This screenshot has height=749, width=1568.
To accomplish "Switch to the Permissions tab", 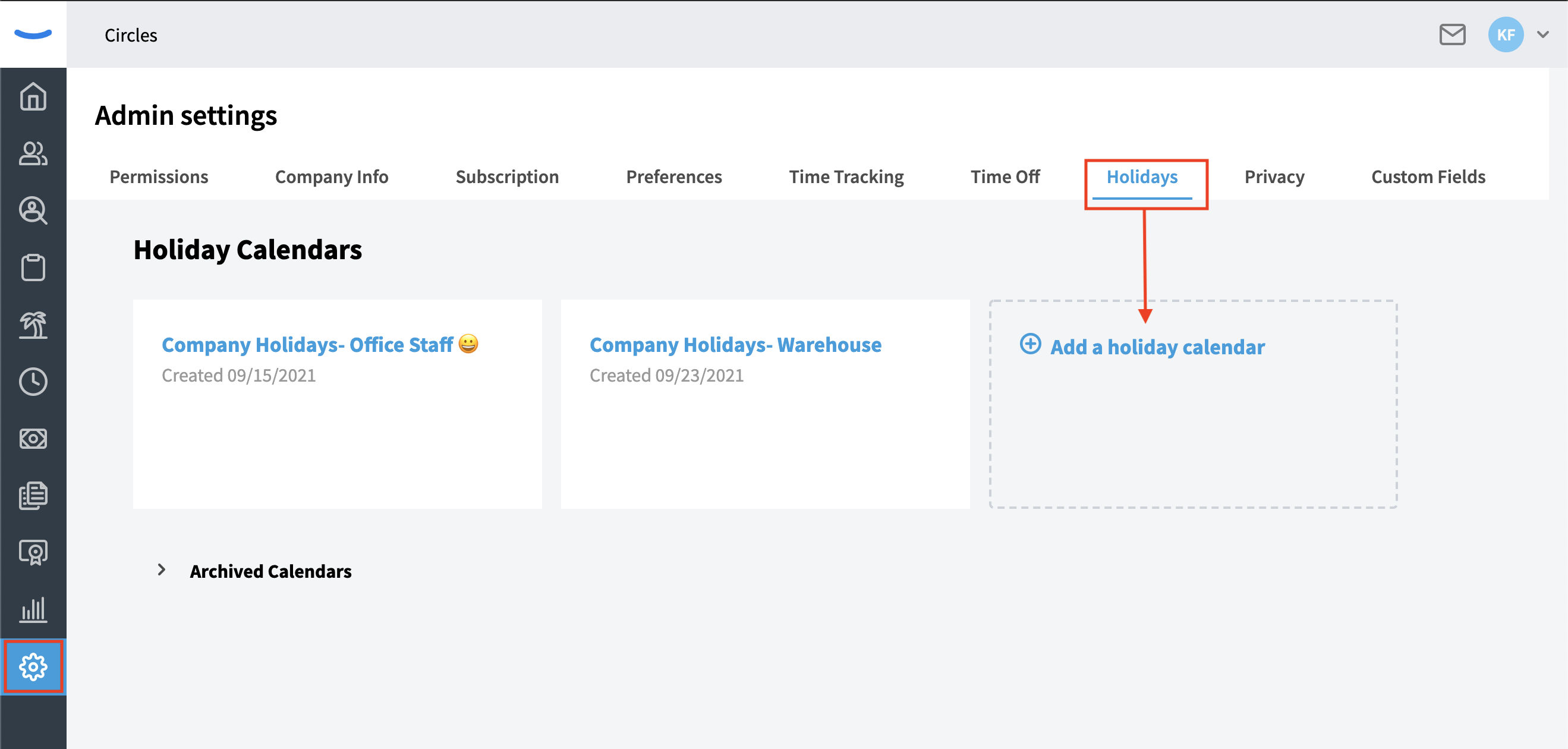I will pyautogui.click(x=159, y=177).
